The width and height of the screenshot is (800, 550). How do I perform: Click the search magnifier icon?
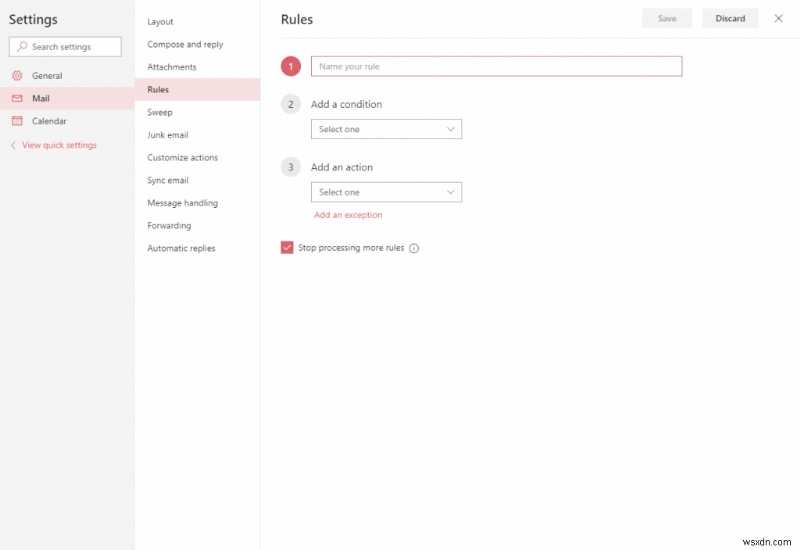(22, 46)
